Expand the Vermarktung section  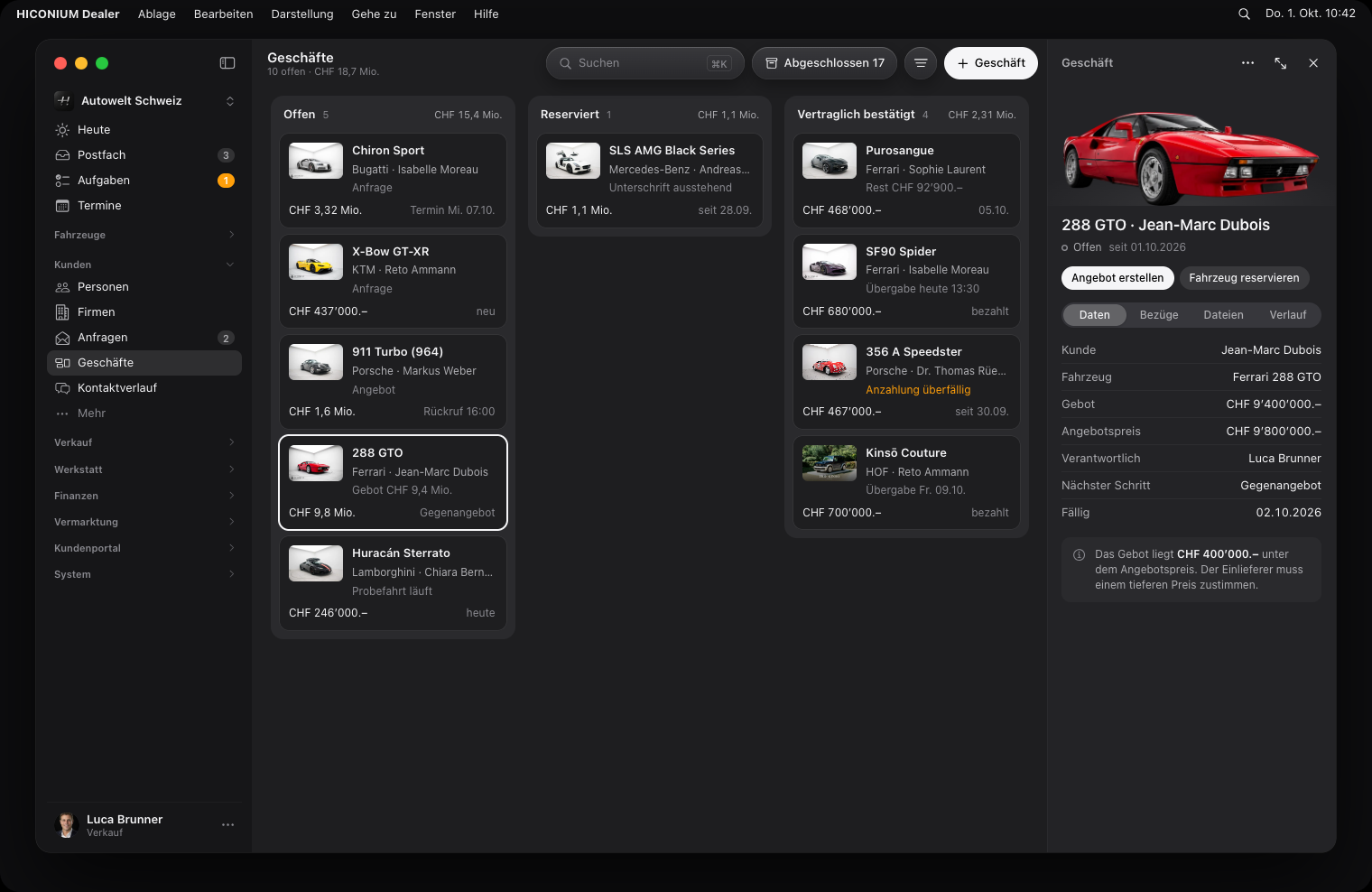click(x=144, y=522)
